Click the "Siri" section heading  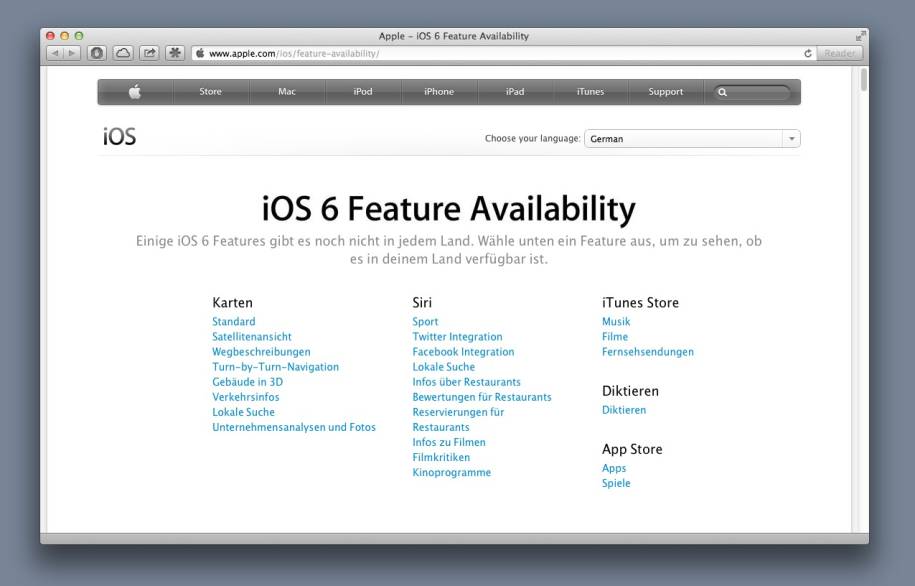(422, 303)
